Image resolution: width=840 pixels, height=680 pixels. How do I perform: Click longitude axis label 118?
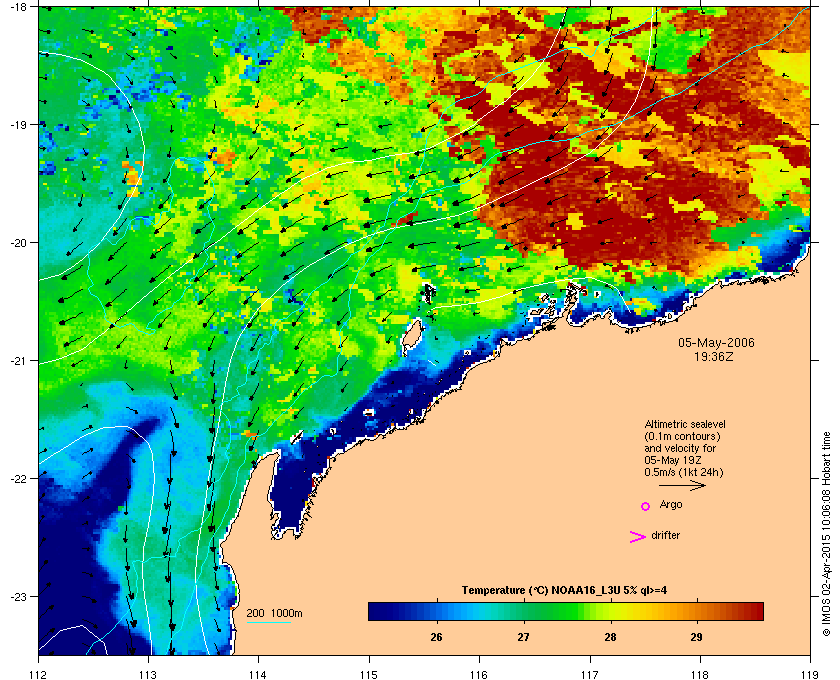tap(700, 675)
